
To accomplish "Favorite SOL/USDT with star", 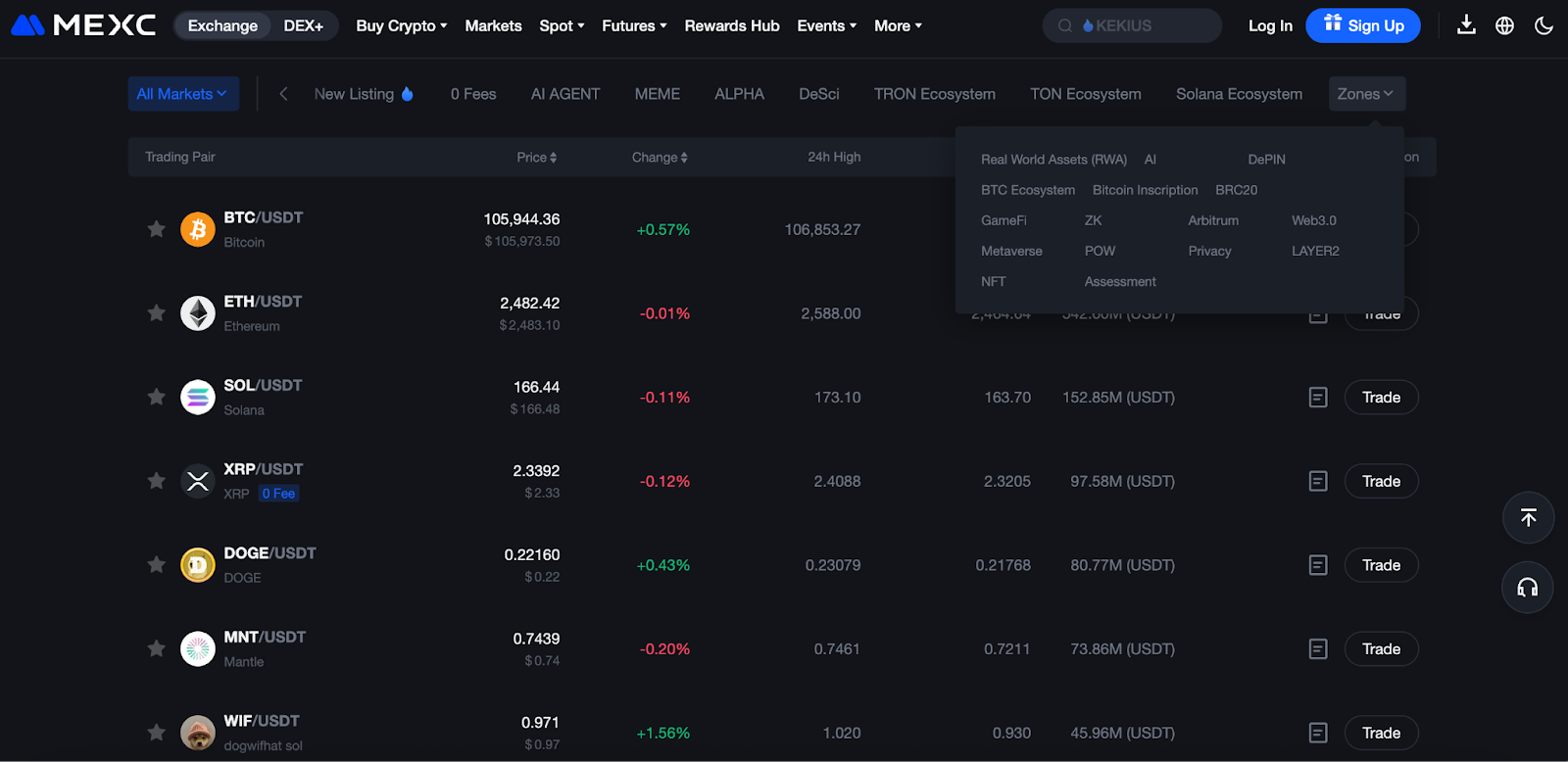I will (156, 397).
